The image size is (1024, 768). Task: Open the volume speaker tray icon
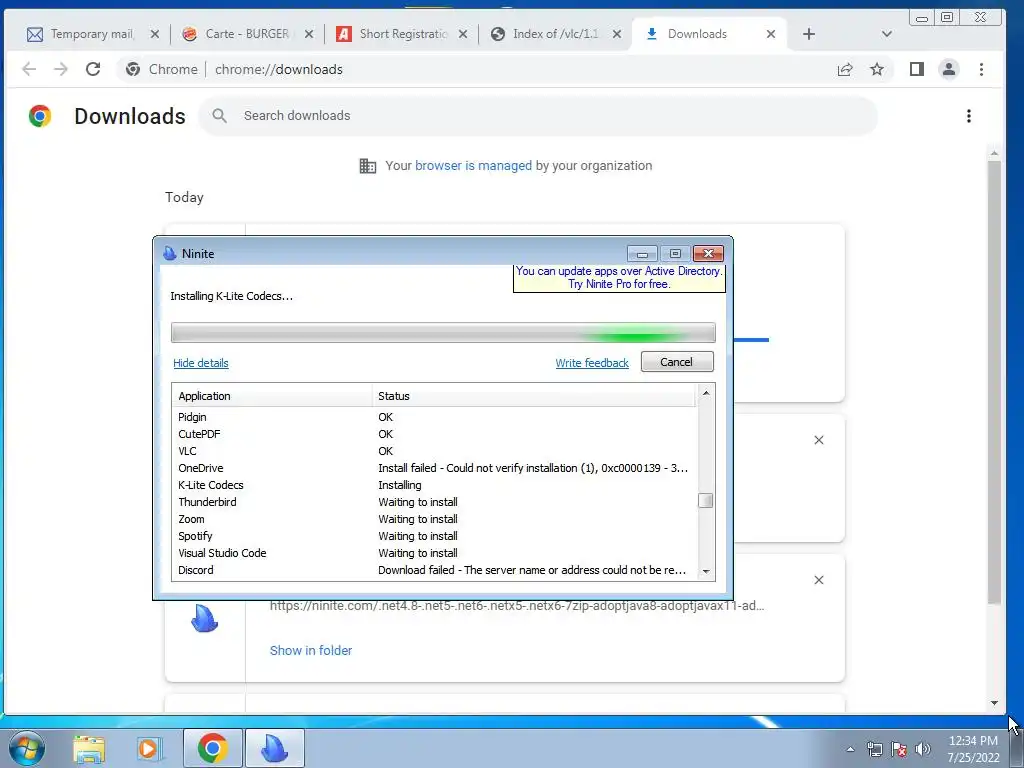coord(923,749)
